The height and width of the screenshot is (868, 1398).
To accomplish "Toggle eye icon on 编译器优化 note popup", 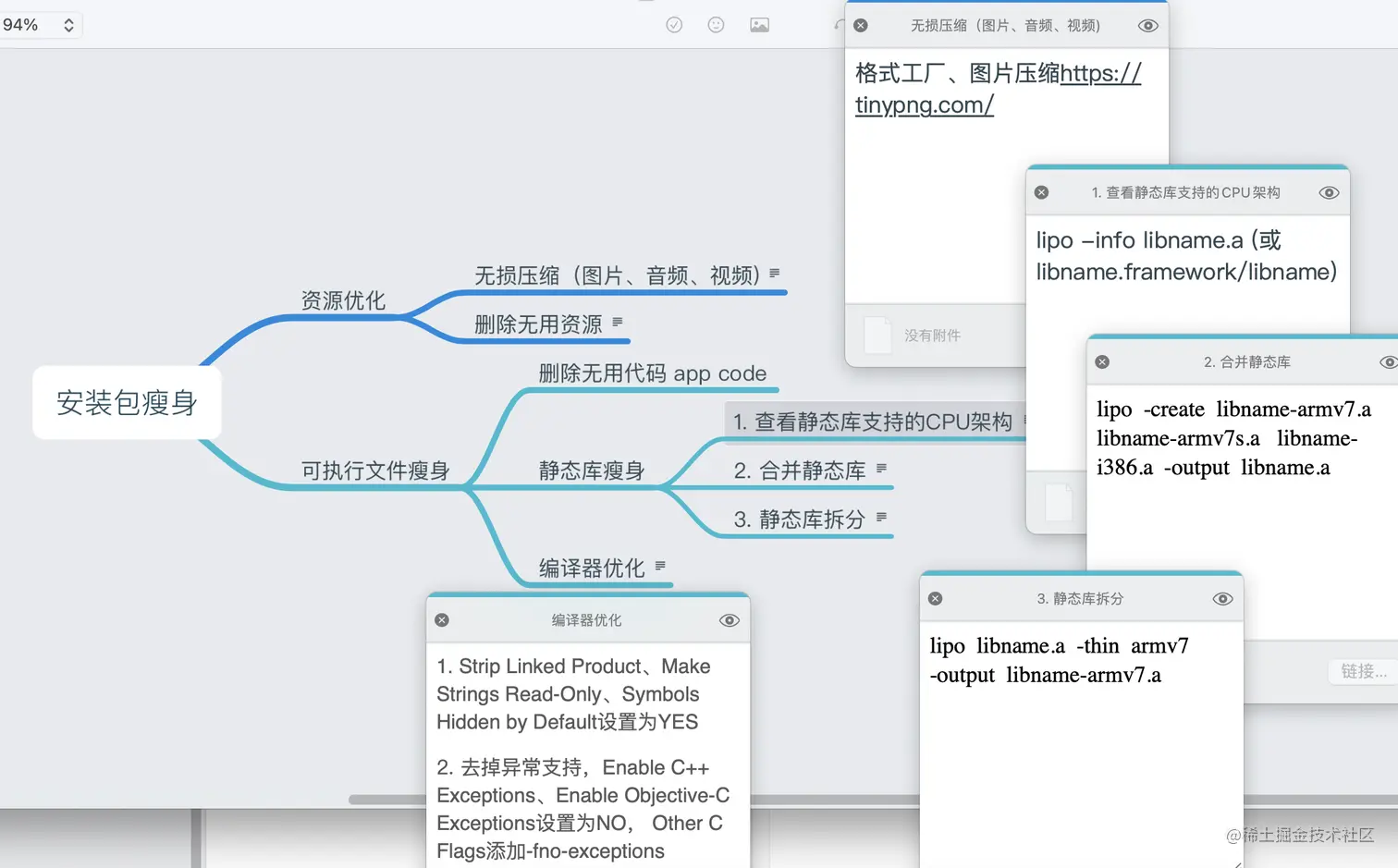I will pyautogui.click(x=730, y=620).
